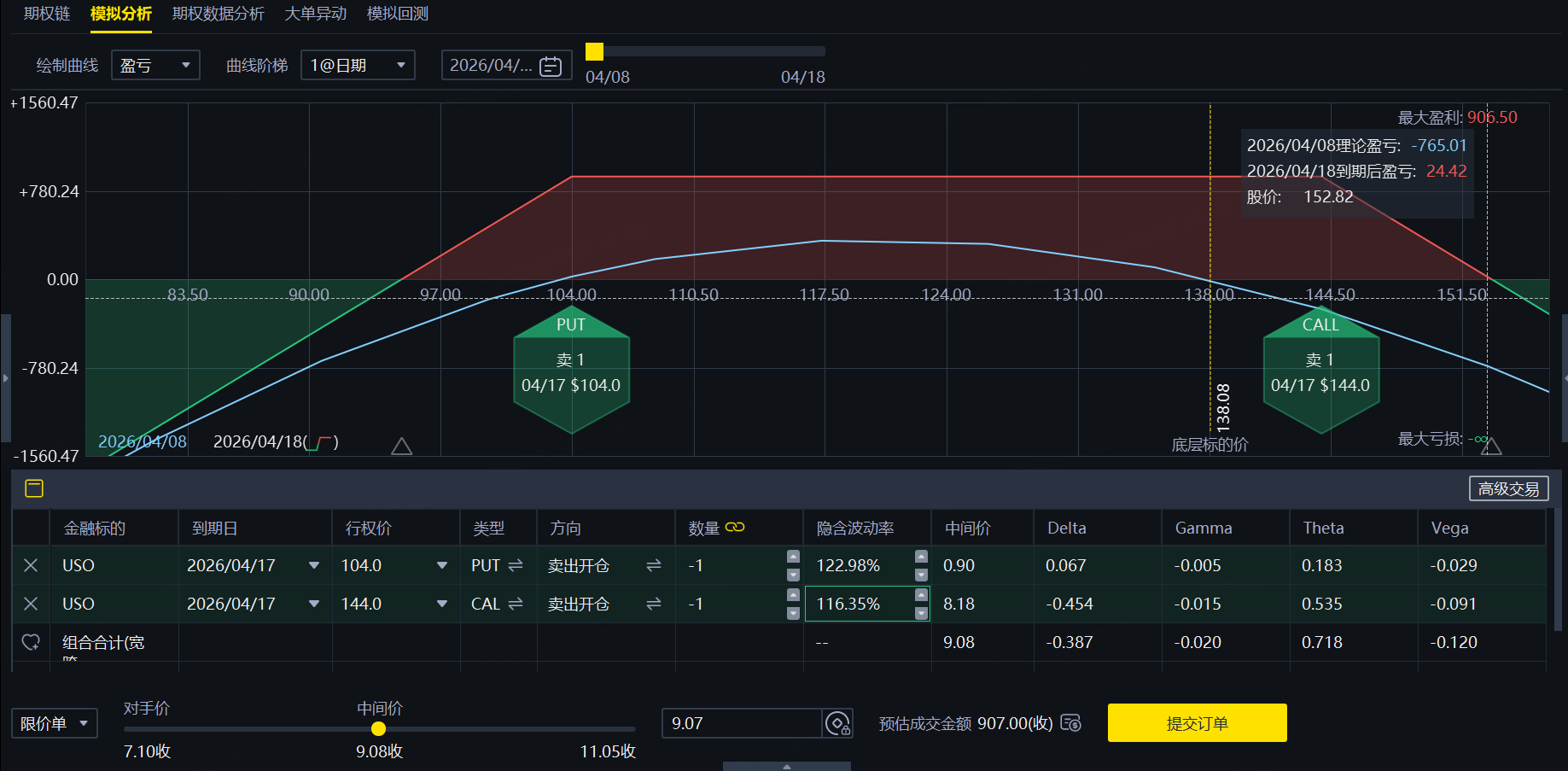1568x771 pixels.
Task: Remove the USO 144.0 CALL leg
Action: tap(31, 604)
